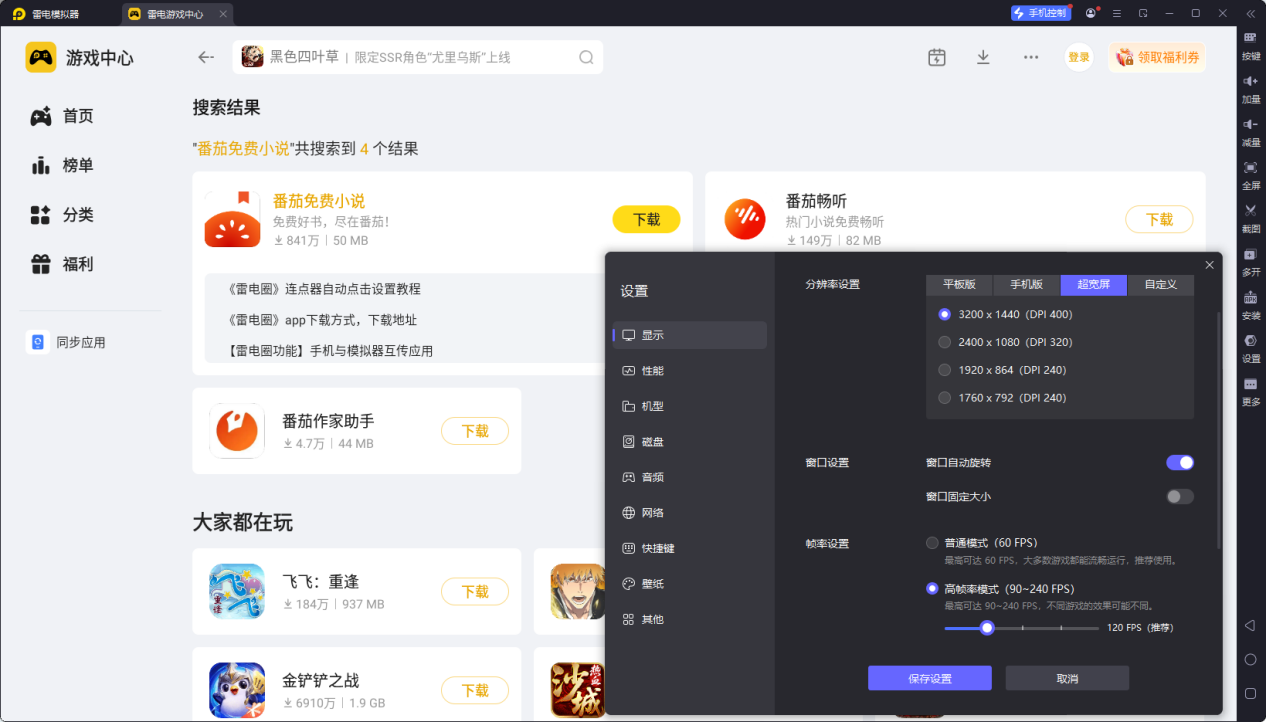Switch to the 自定义 resolution tab
Viewport: 1266px width, 722px height.
(x=1160, y=284)
